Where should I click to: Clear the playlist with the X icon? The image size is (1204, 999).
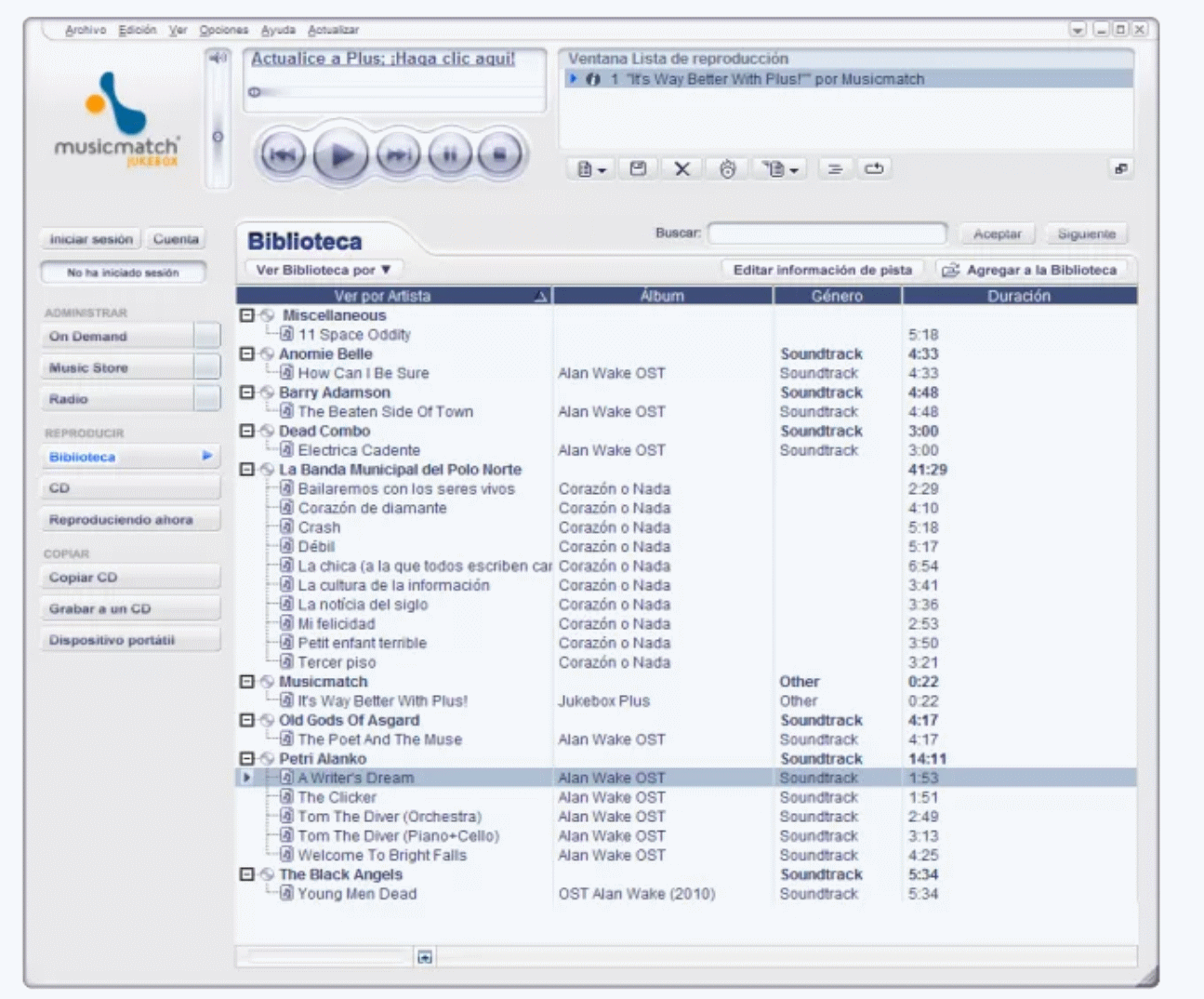(682, 169)
